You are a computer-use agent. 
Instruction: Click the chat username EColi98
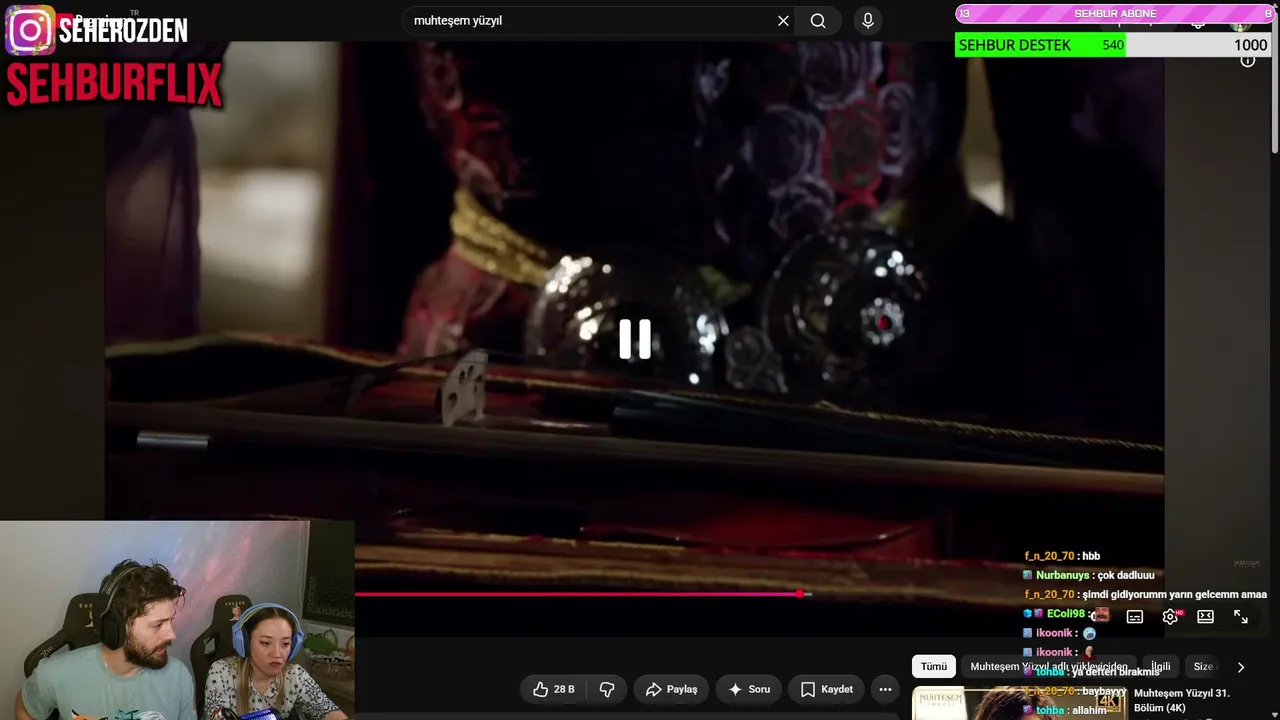click(1065, 614)
